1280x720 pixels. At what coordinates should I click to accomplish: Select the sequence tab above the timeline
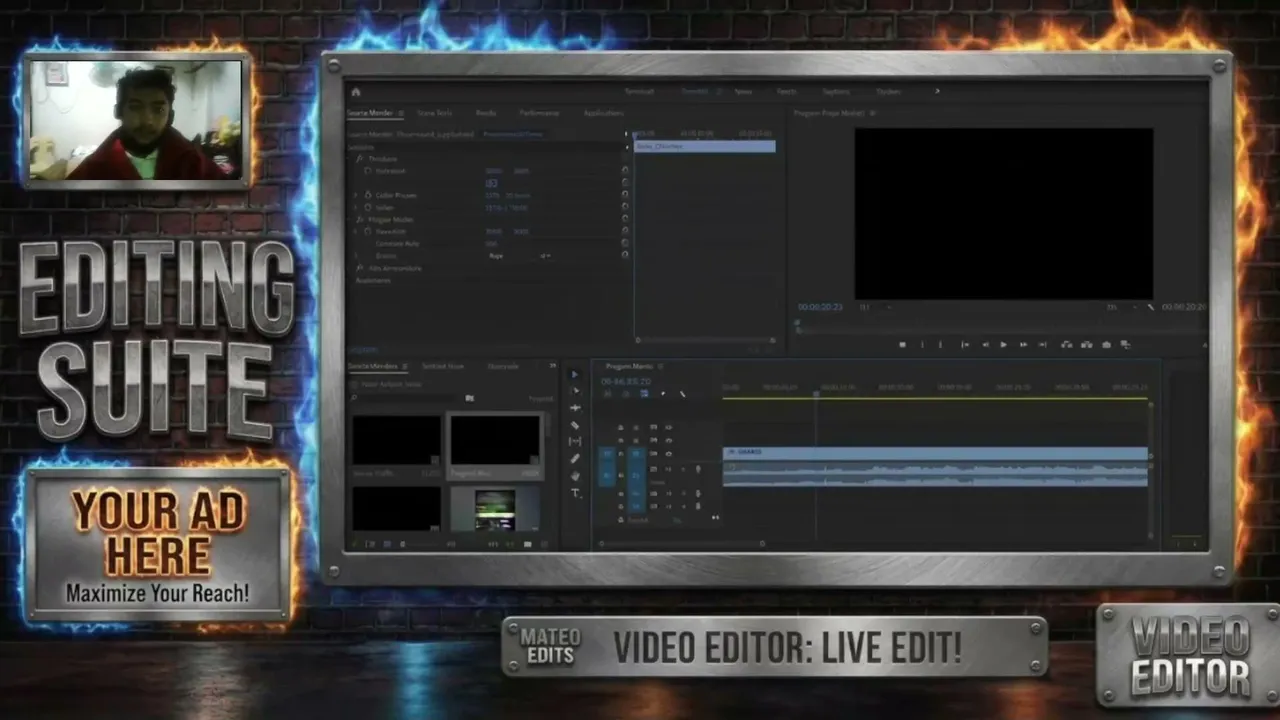tap(629, 367)
